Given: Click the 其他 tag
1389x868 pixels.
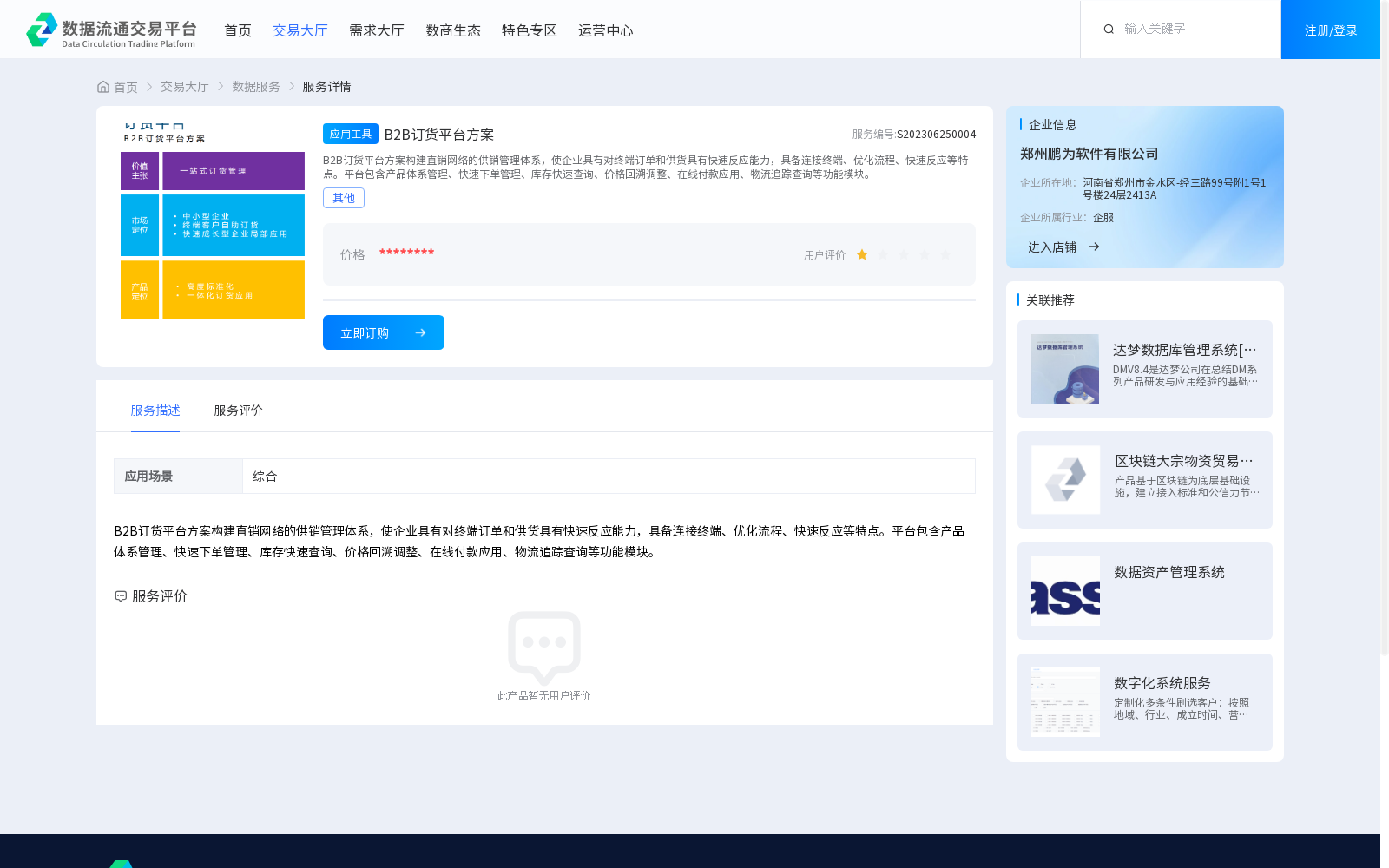Looking at the screenshot, I should 344,198.
